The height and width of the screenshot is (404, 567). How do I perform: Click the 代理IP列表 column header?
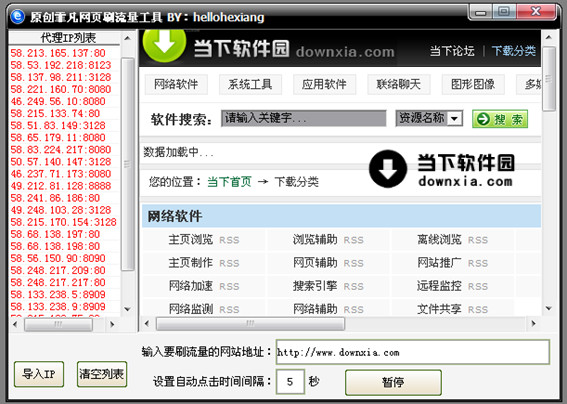click(64, 38)
